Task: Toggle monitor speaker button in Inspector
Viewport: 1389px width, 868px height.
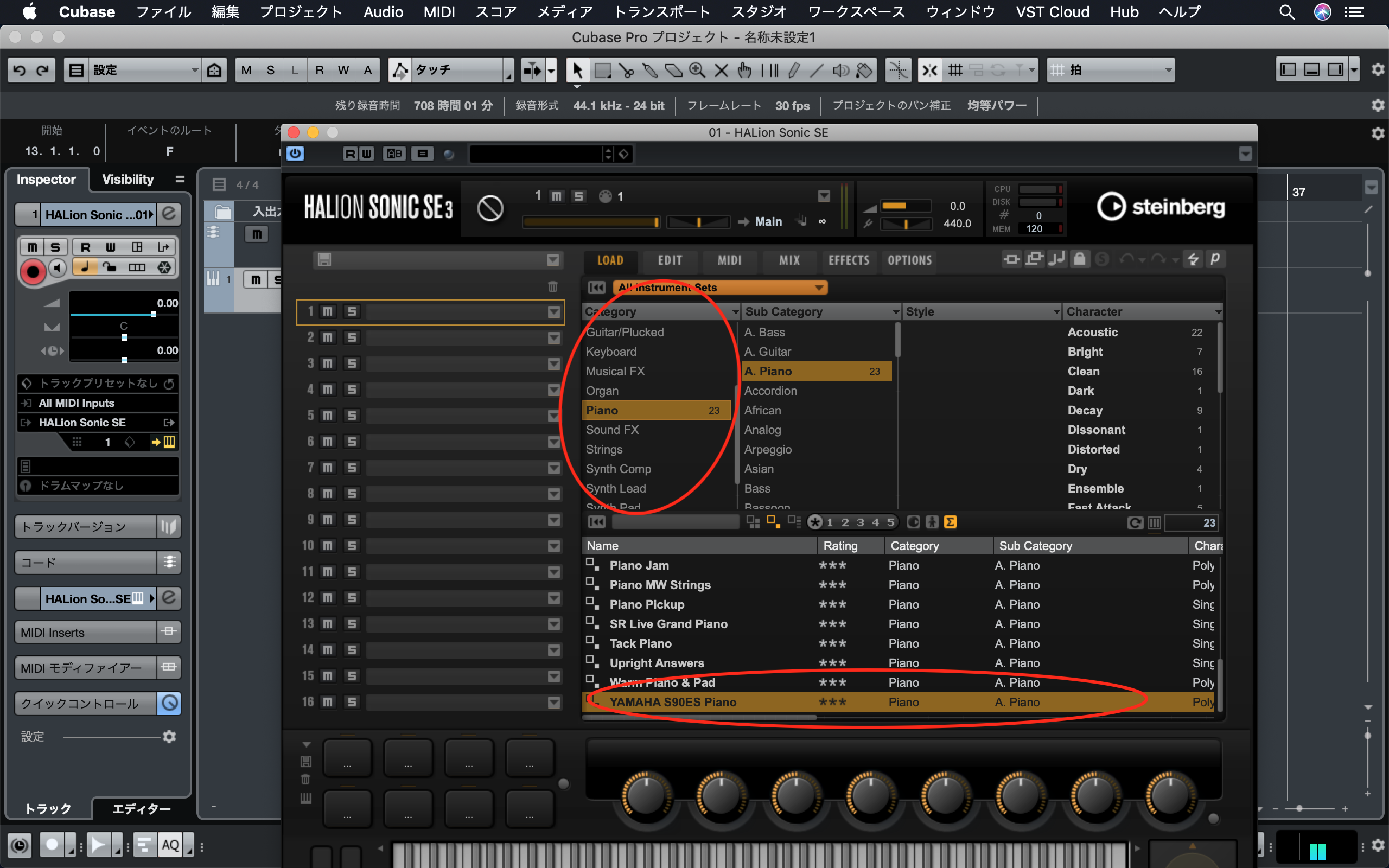Action: (58, 267)
